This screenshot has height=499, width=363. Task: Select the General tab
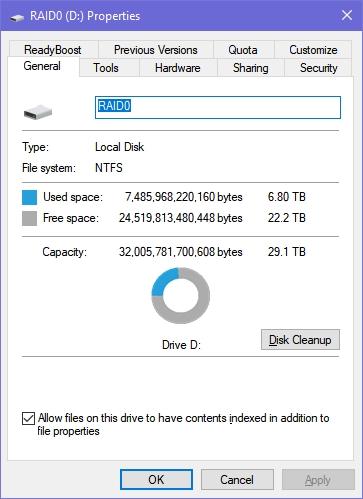click(43, 66)
